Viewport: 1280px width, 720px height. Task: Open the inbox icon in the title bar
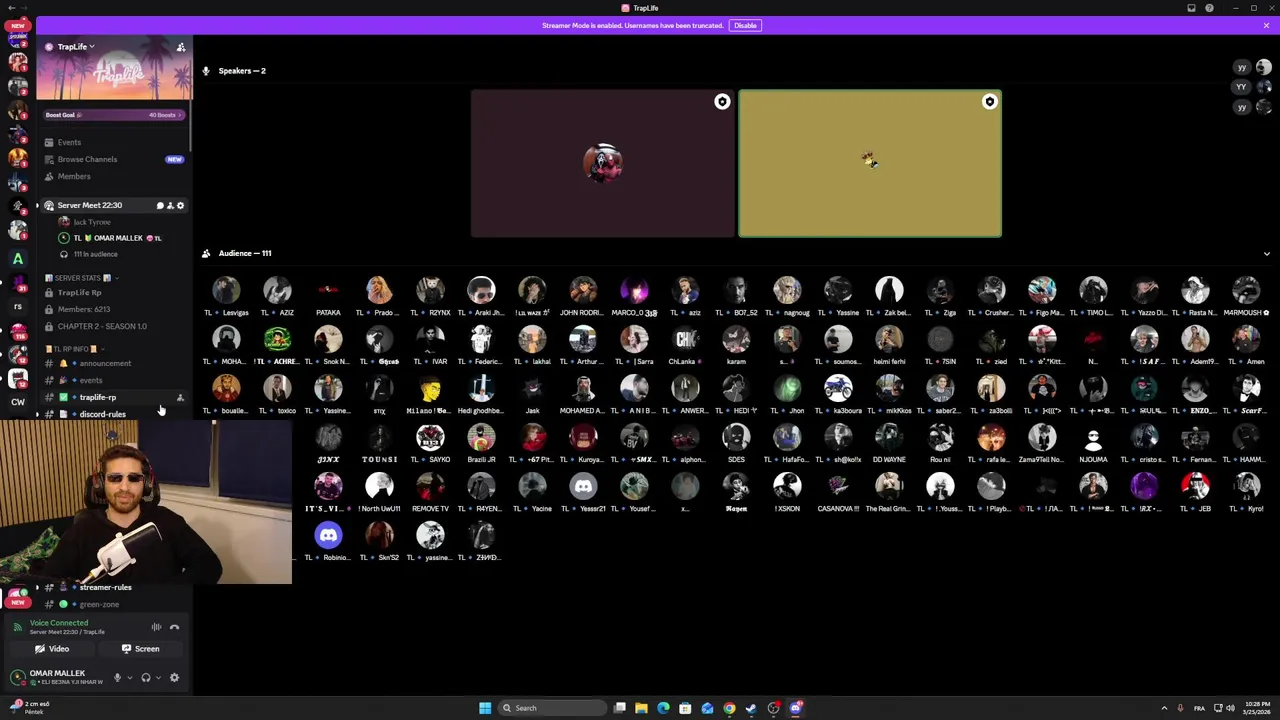1191,8
